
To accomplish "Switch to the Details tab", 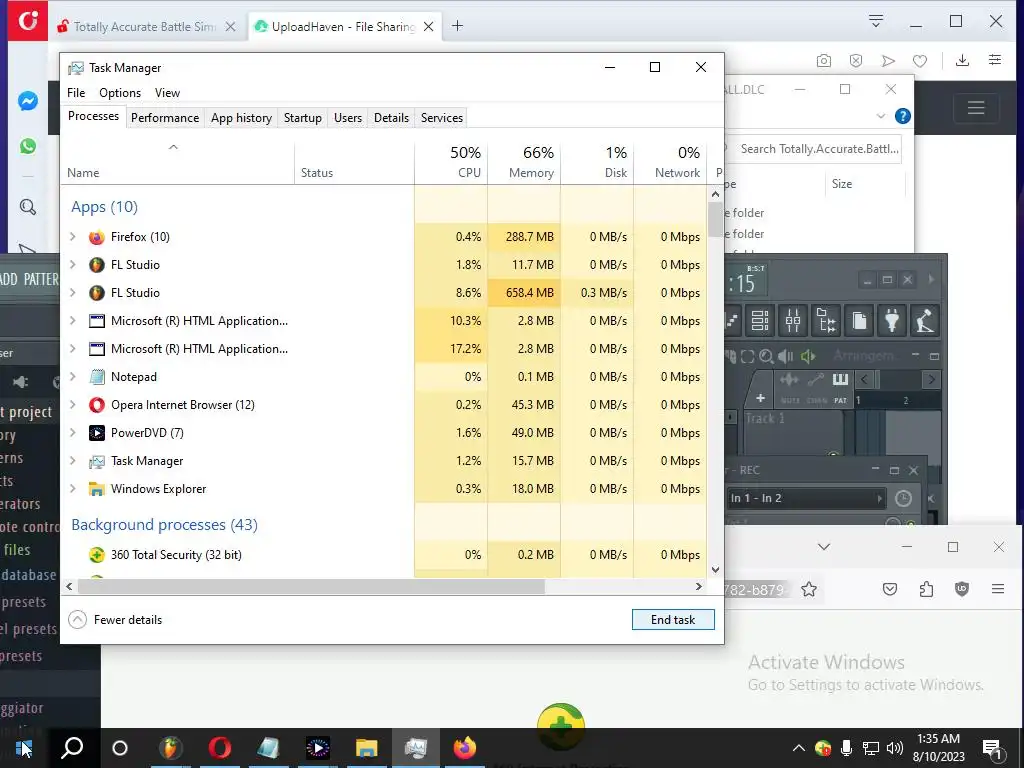I will [x=391, y=118].
